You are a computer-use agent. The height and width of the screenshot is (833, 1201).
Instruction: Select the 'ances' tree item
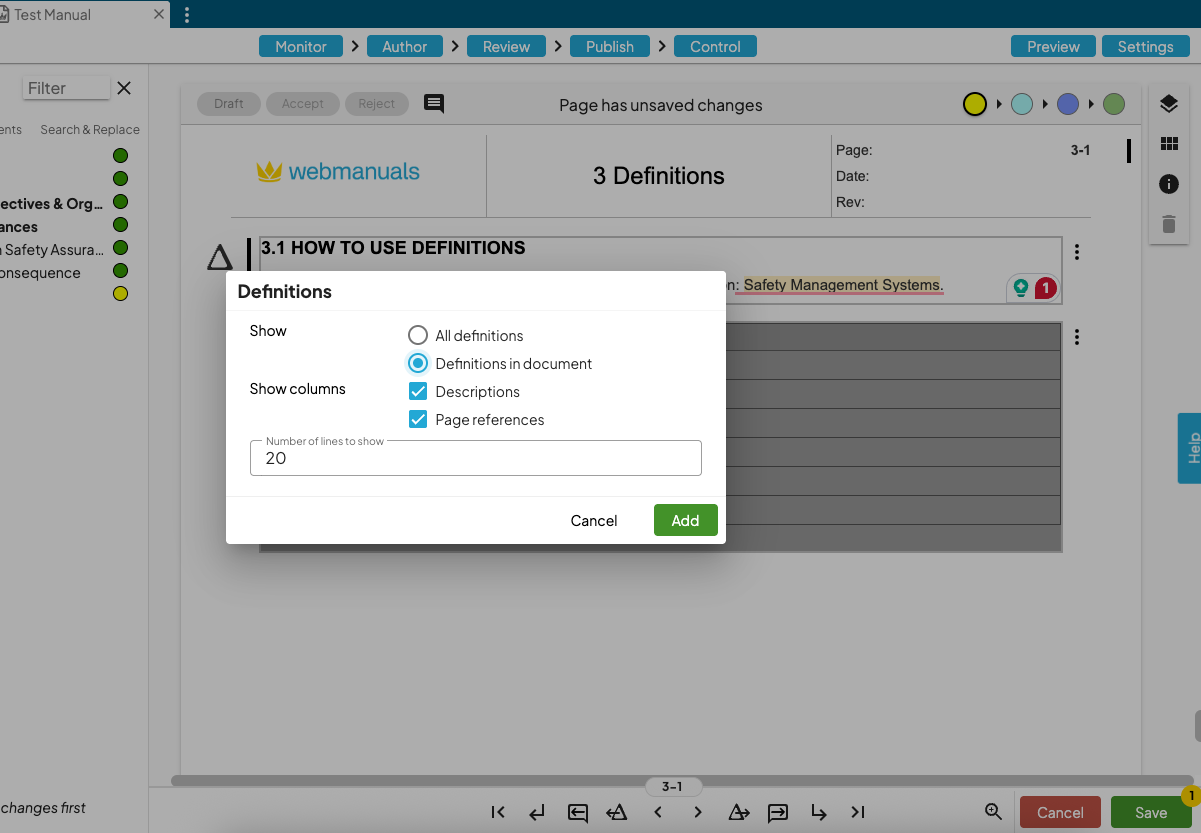(x=19, y=227)
